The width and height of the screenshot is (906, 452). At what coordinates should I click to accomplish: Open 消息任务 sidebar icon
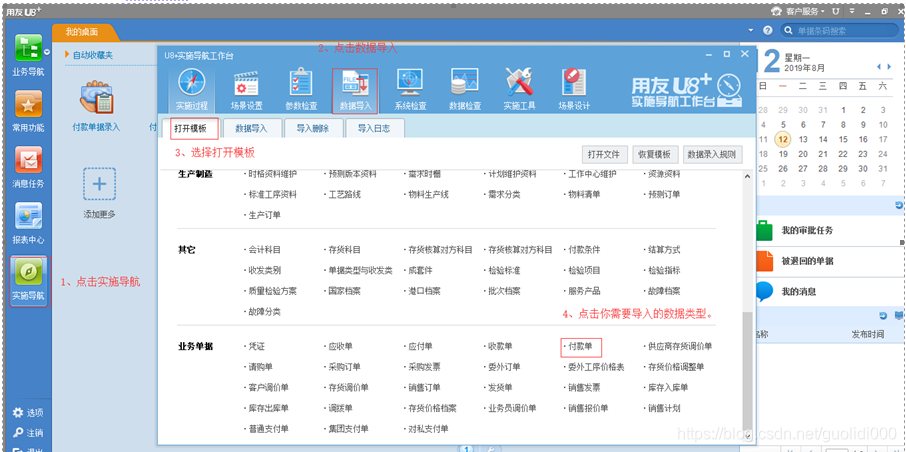click(28, 168)
